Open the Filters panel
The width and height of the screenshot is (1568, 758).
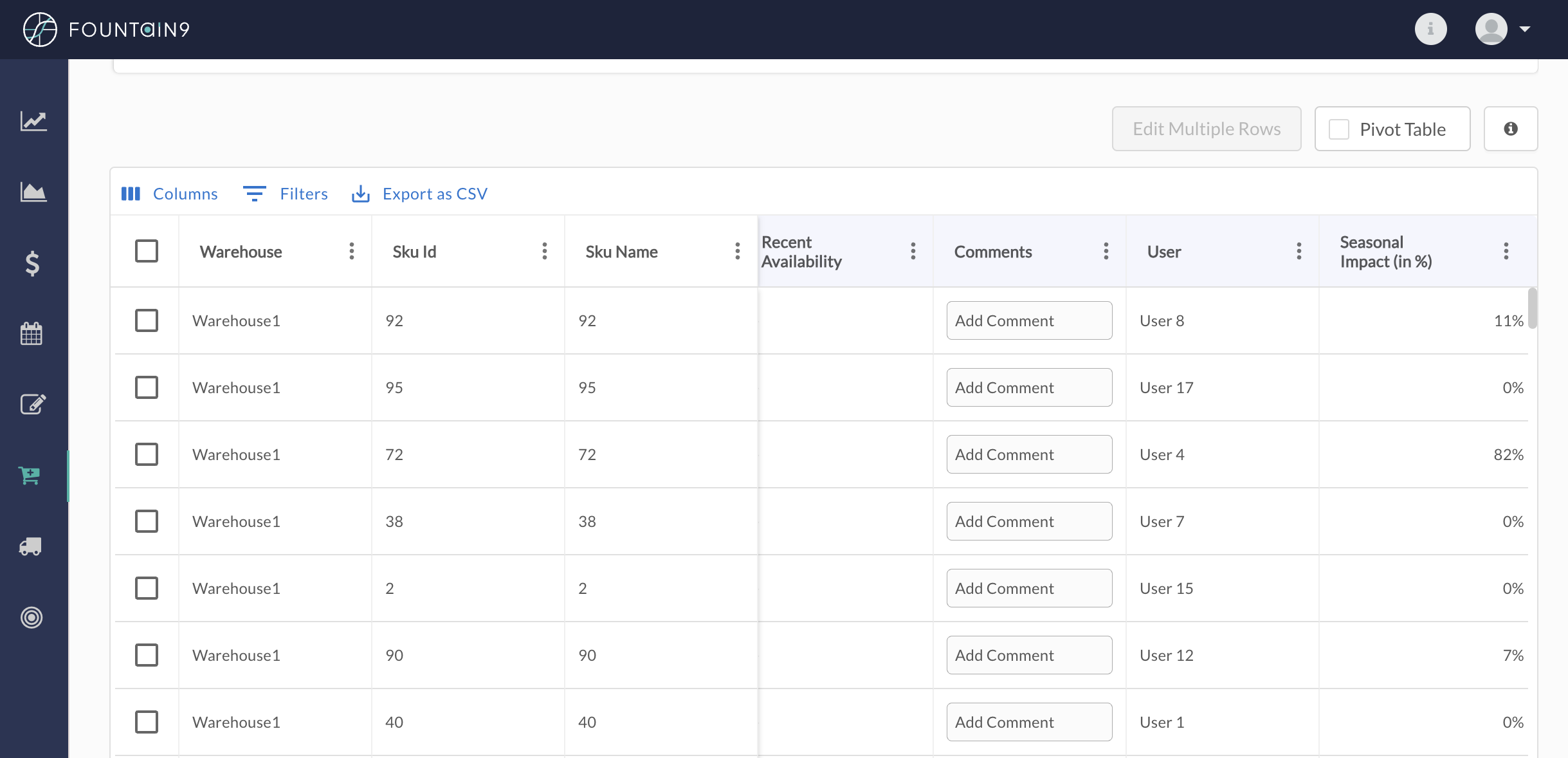click(286, 194)
